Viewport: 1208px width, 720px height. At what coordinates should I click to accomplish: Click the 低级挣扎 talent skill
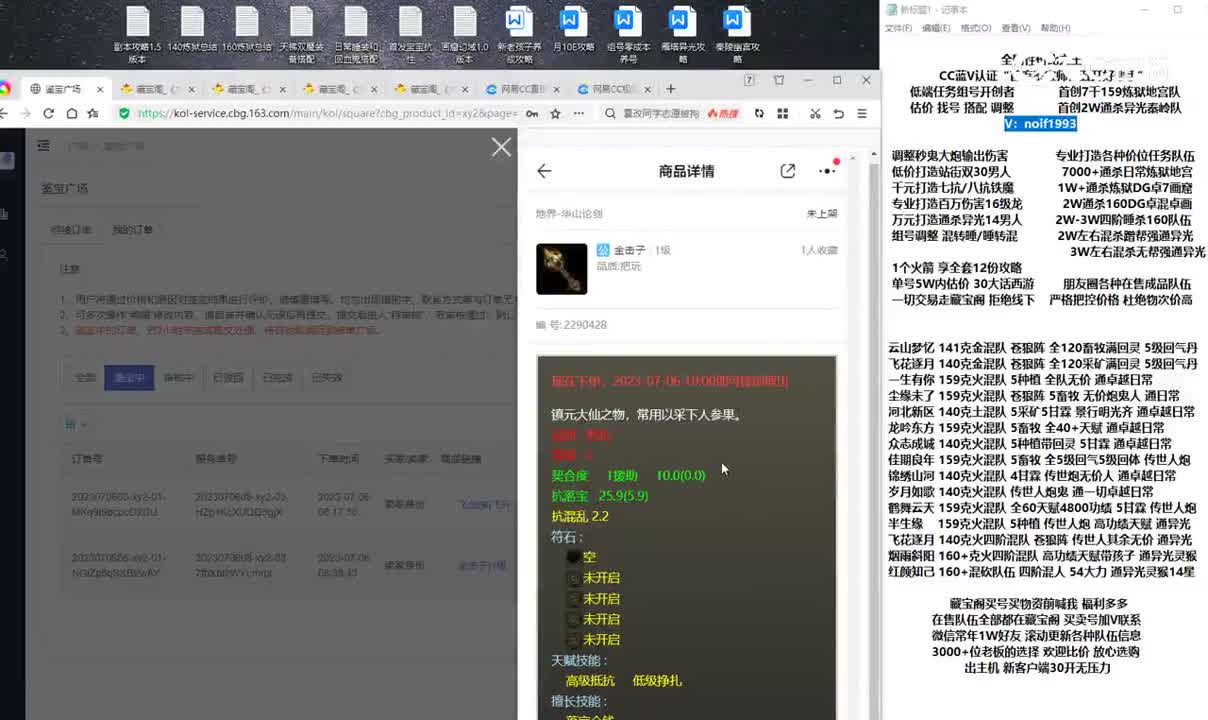click(x=657, y=681)
